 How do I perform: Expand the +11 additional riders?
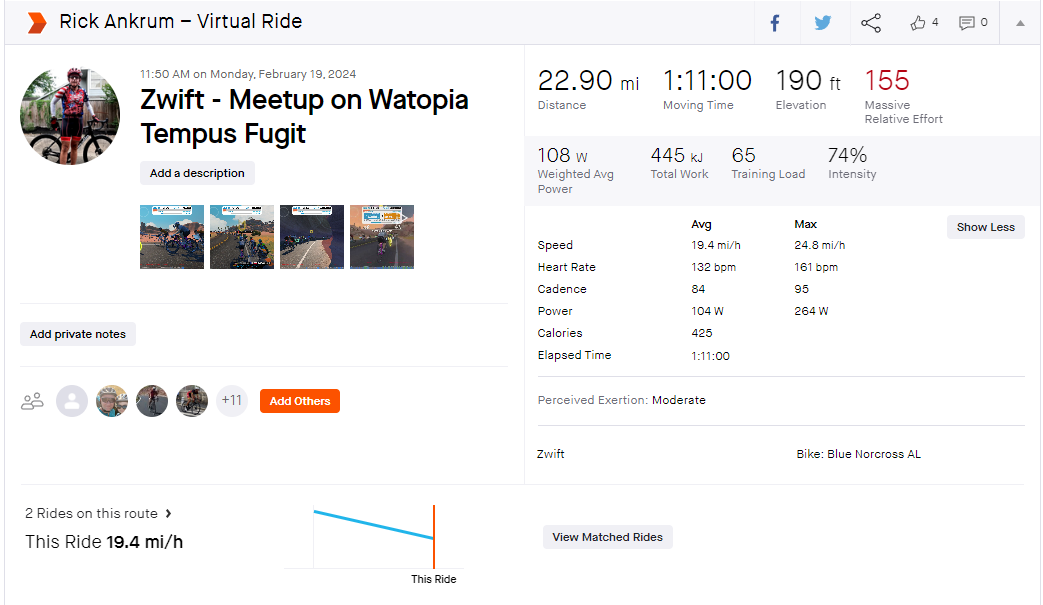tap(231, 401)
